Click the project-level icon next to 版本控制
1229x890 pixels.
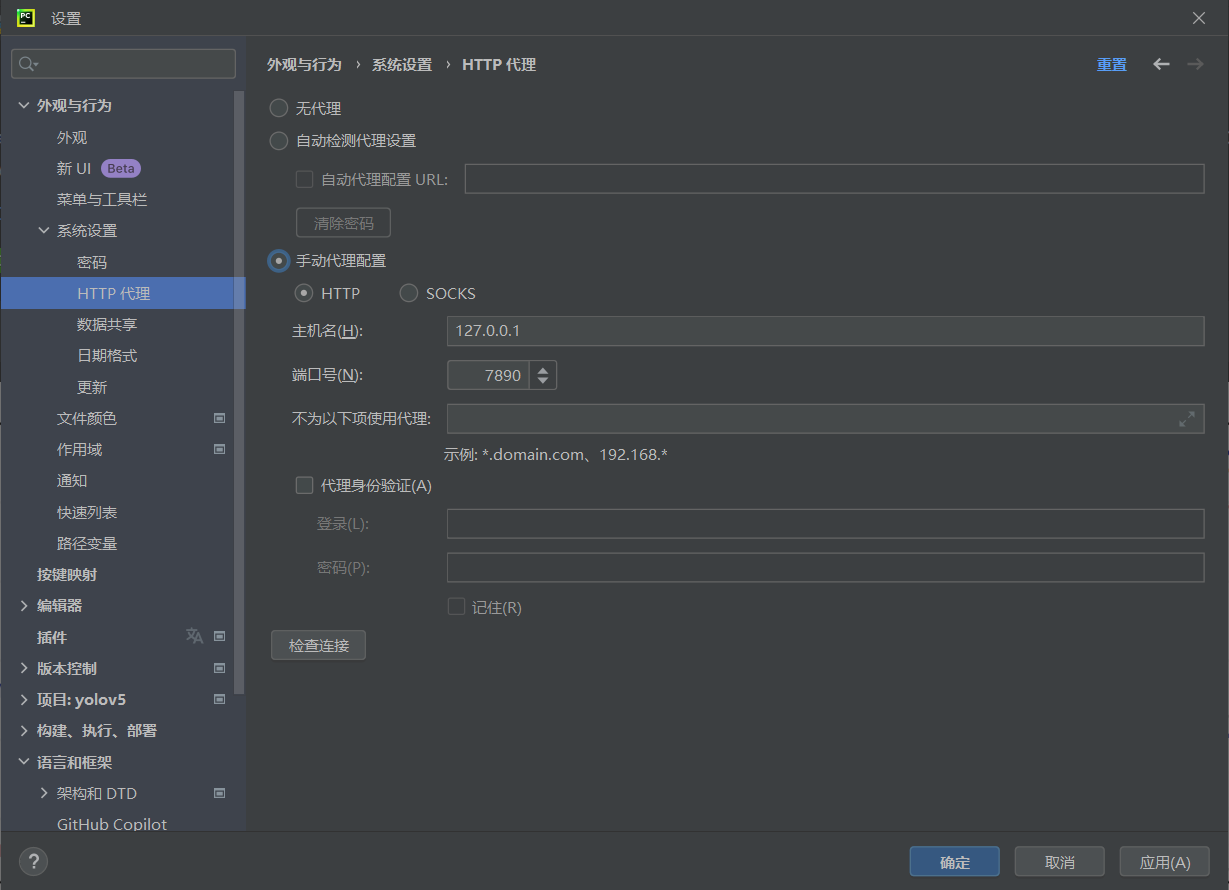click(x=220, y=668)
